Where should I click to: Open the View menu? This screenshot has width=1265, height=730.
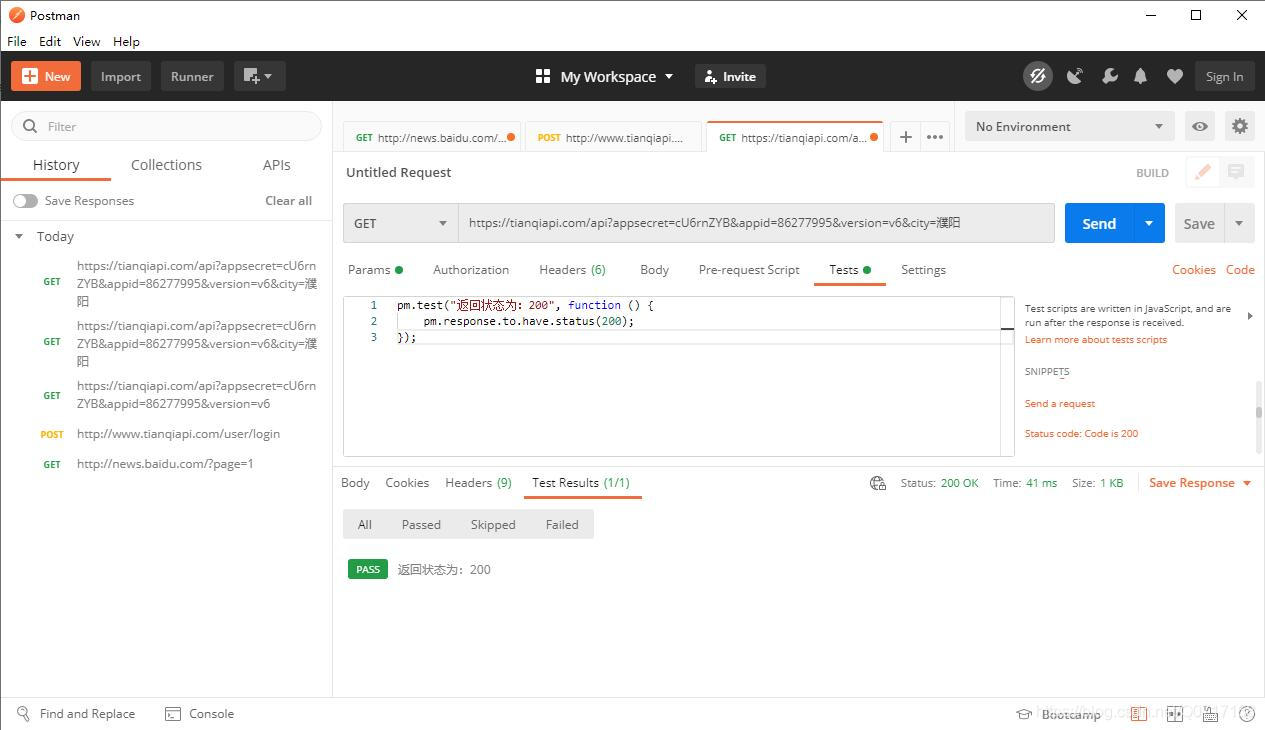87,42
